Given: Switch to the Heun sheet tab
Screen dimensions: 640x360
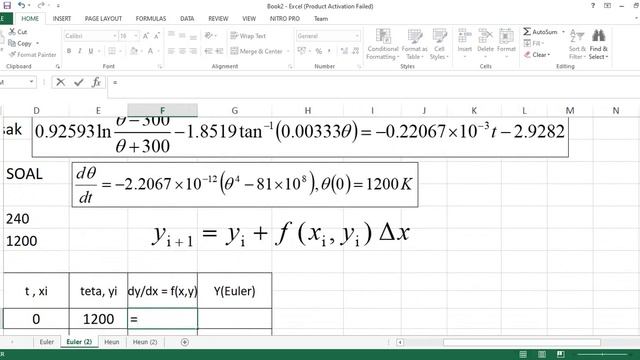Looking at the screenshot, I should [x=111, y=342].
